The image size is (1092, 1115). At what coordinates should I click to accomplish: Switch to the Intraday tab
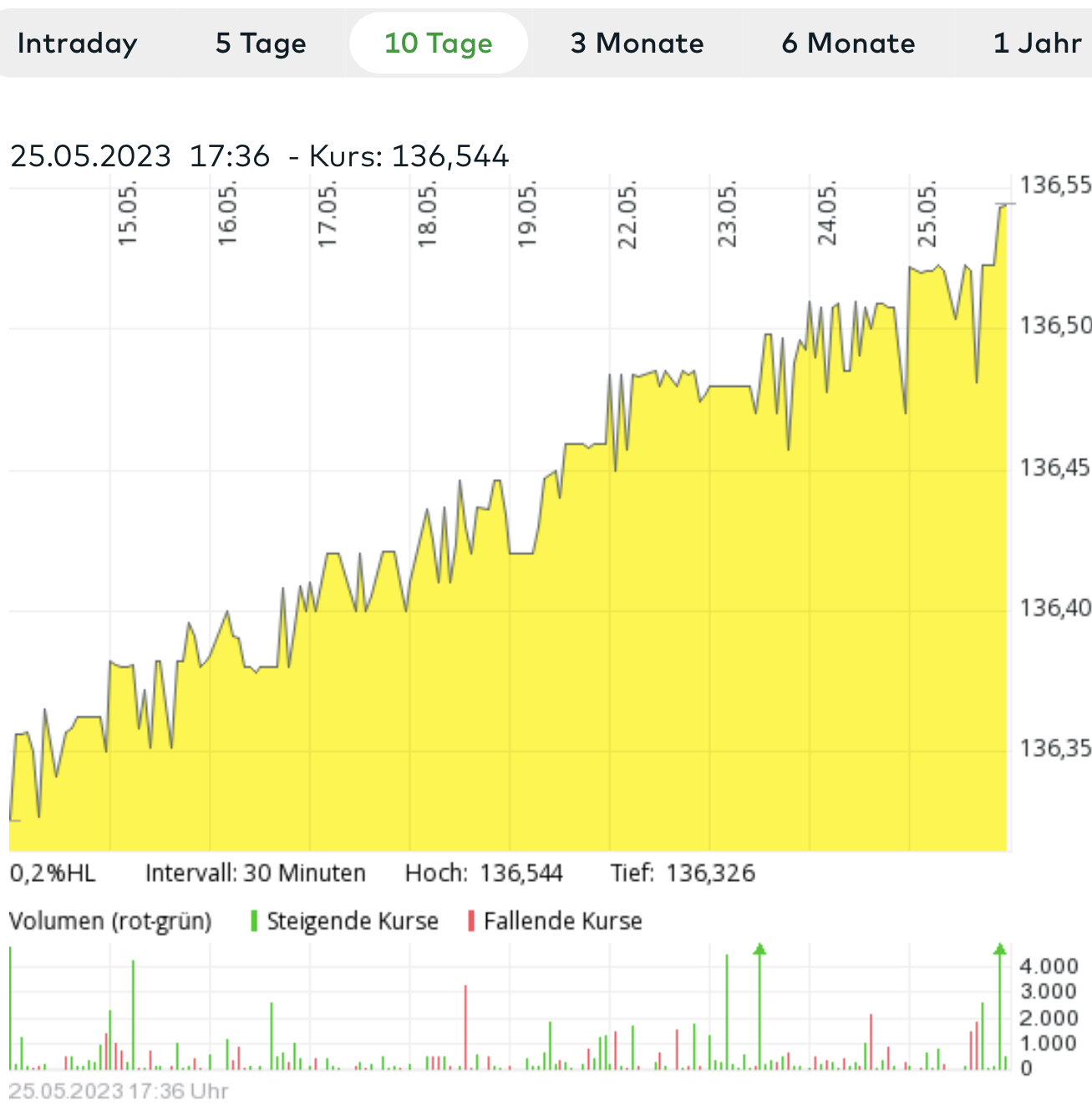click(x=78, y=43)
